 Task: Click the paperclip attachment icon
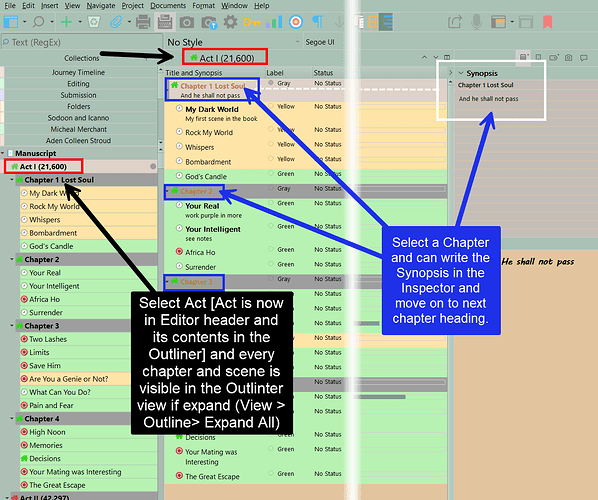[x=116, y=22]
